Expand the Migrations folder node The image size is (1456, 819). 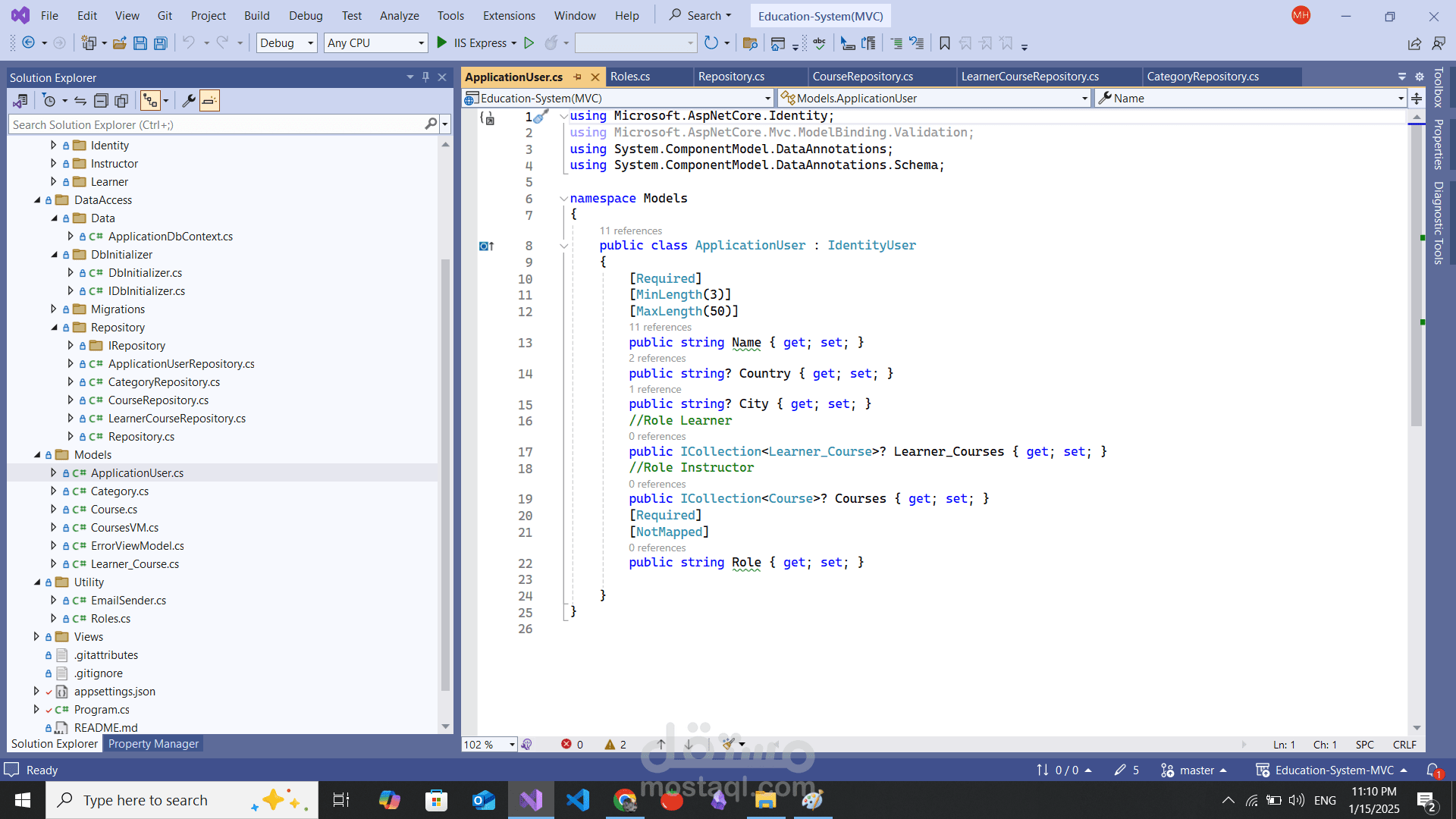pyautogui.click(x=53, y=309)
